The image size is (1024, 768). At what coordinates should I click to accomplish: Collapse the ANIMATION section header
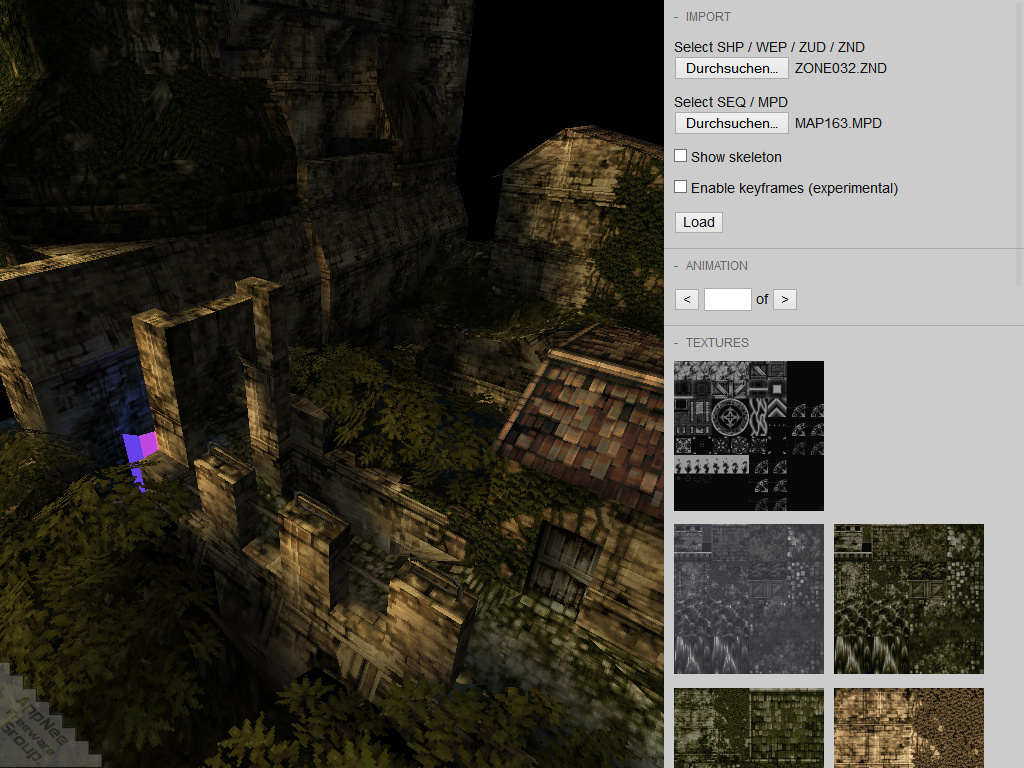(711, 266)
